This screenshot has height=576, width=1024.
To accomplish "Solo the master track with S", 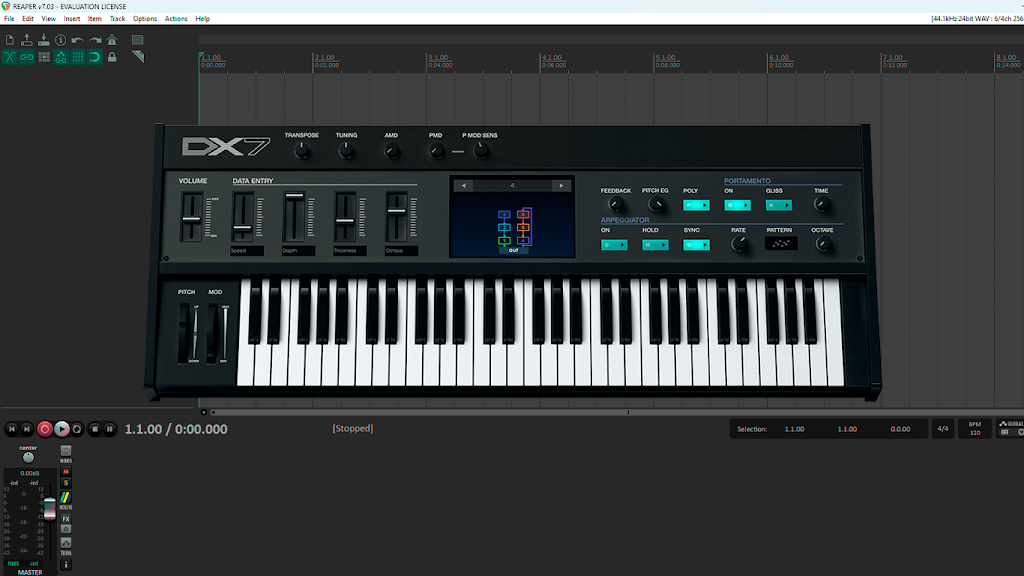I will pyautogui.click(x=66, y=483).
